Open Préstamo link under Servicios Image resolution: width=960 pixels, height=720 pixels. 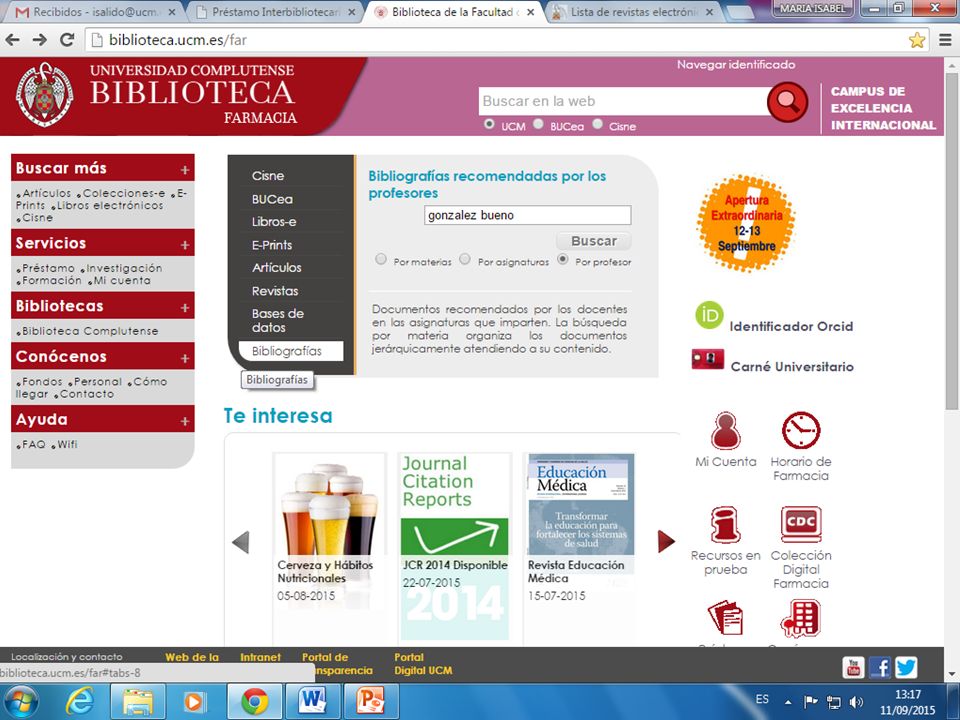(46, 268)
